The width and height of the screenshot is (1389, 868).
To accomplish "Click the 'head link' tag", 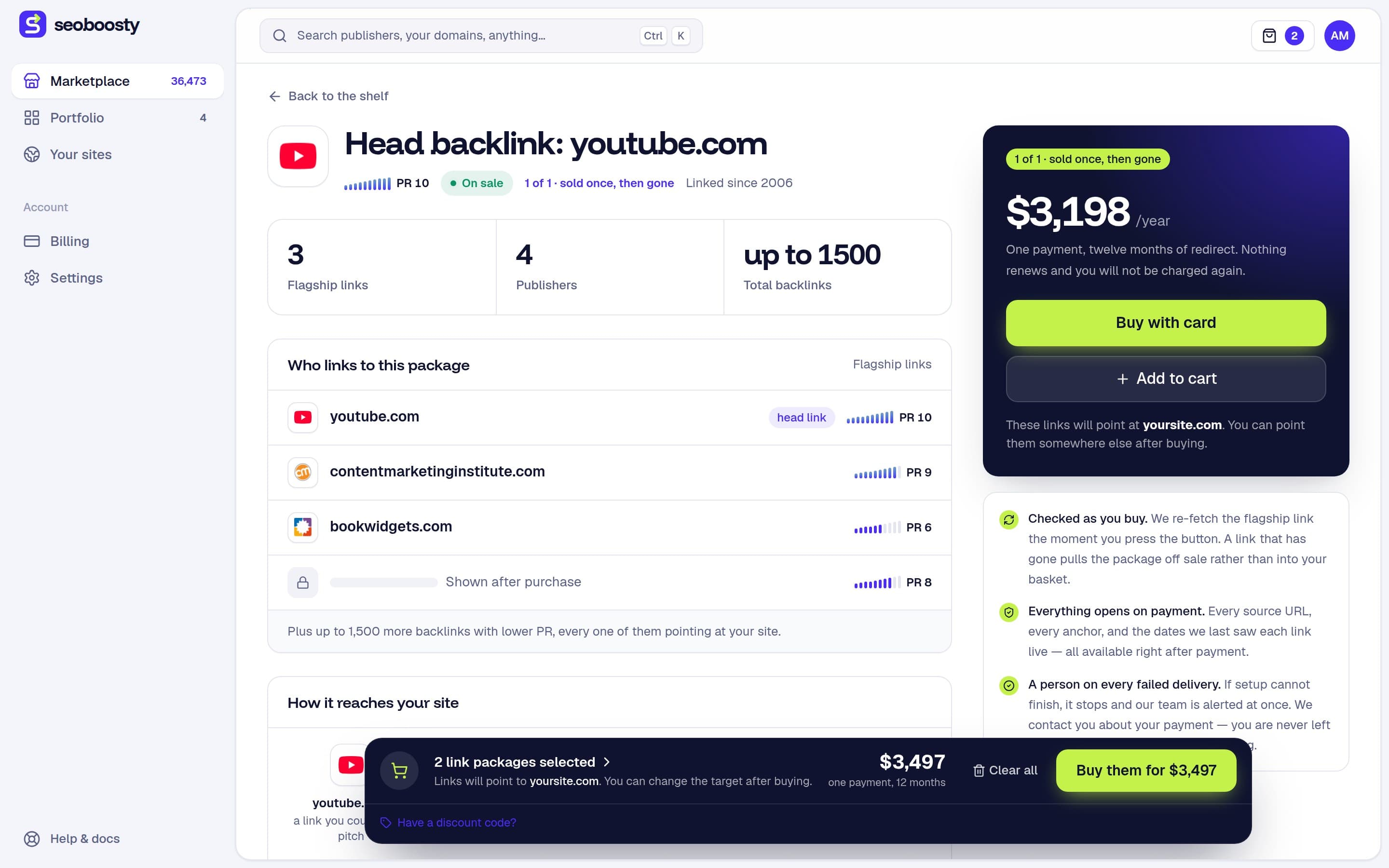I will tap(801, 417).
